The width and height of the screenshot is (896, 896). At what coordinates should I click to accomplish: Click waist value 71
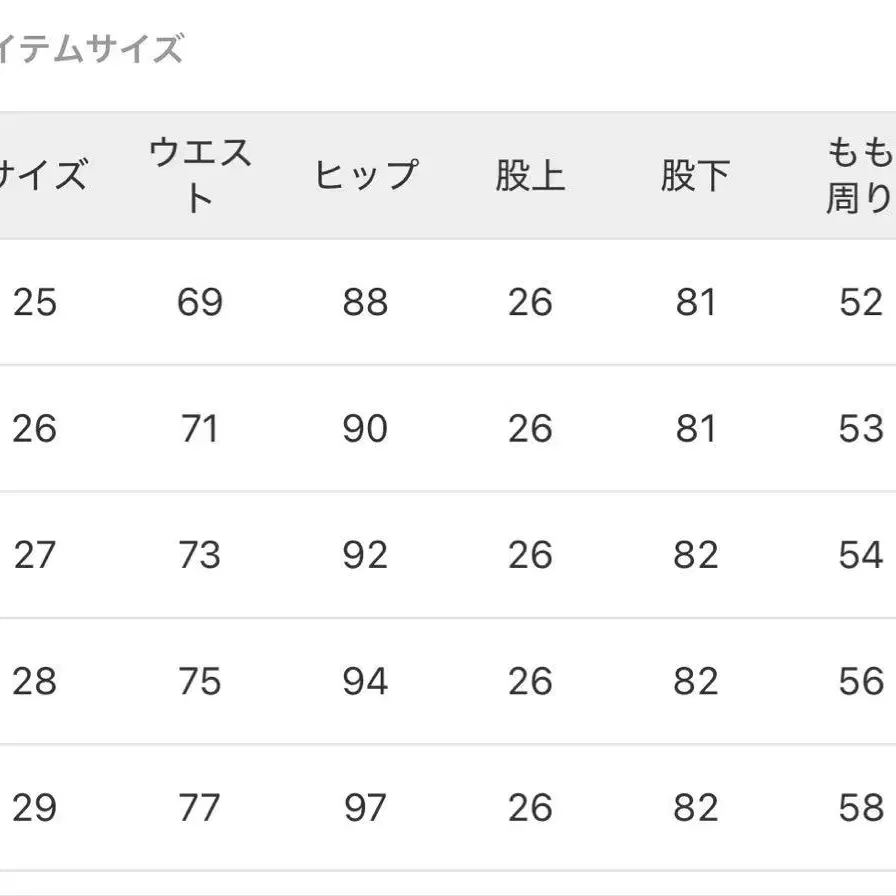point(199,429)
